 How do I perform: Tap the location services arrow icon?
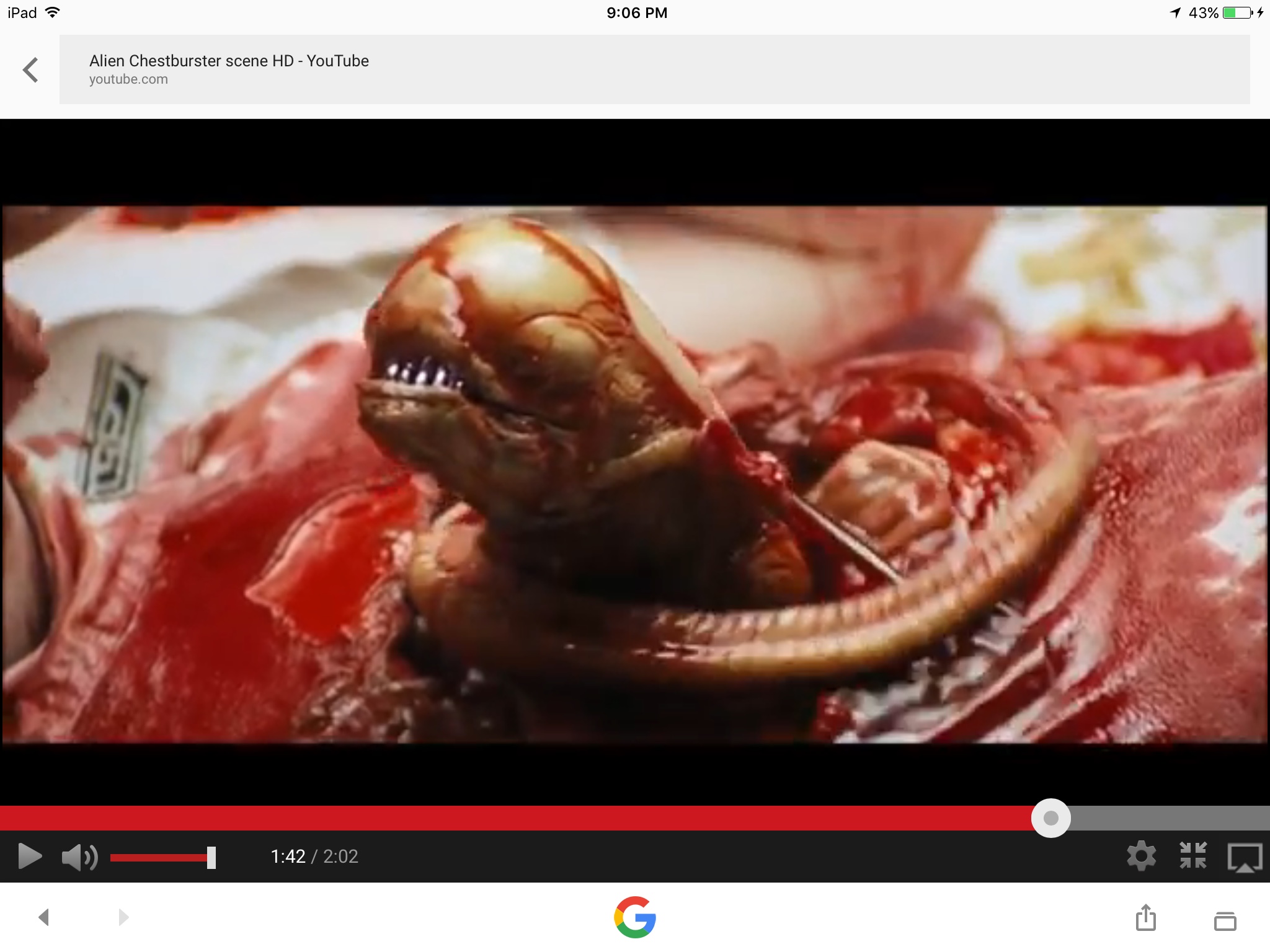pyautogui.click(x=1175, y=12)
